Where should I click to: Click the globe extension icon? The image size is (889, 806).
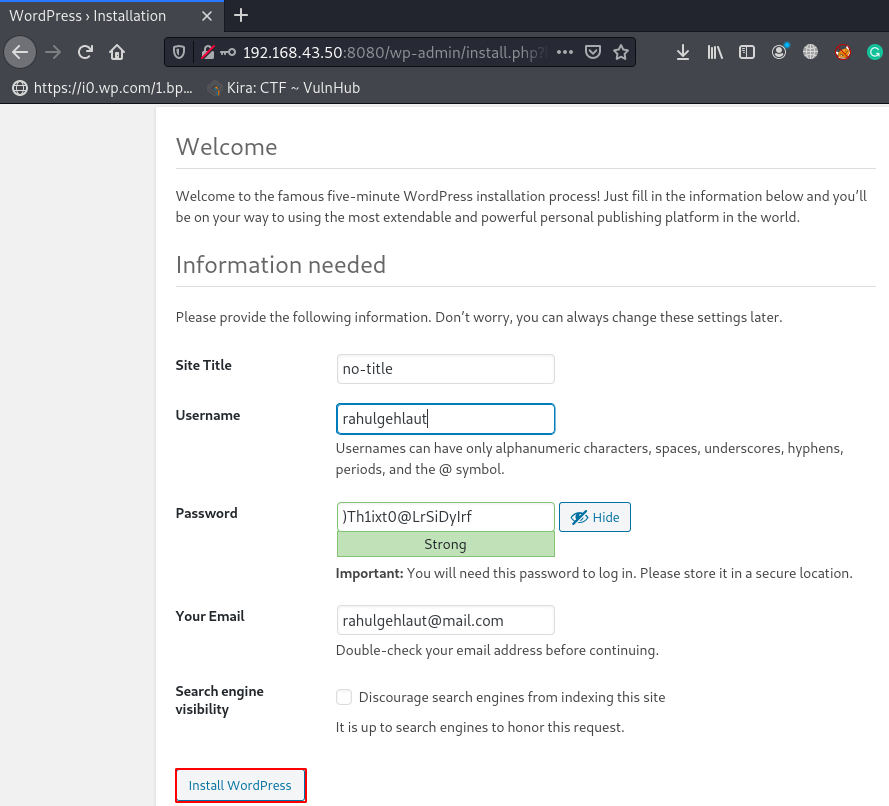pos(810,52)
